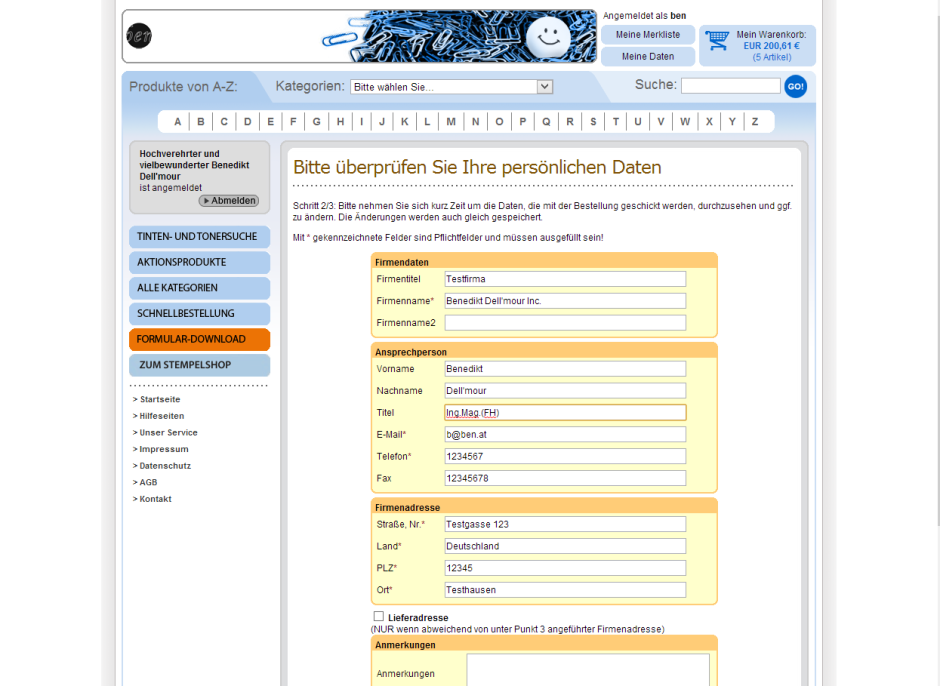Focus the Suche search field
940x686 pixels.
tap(731, 86)
